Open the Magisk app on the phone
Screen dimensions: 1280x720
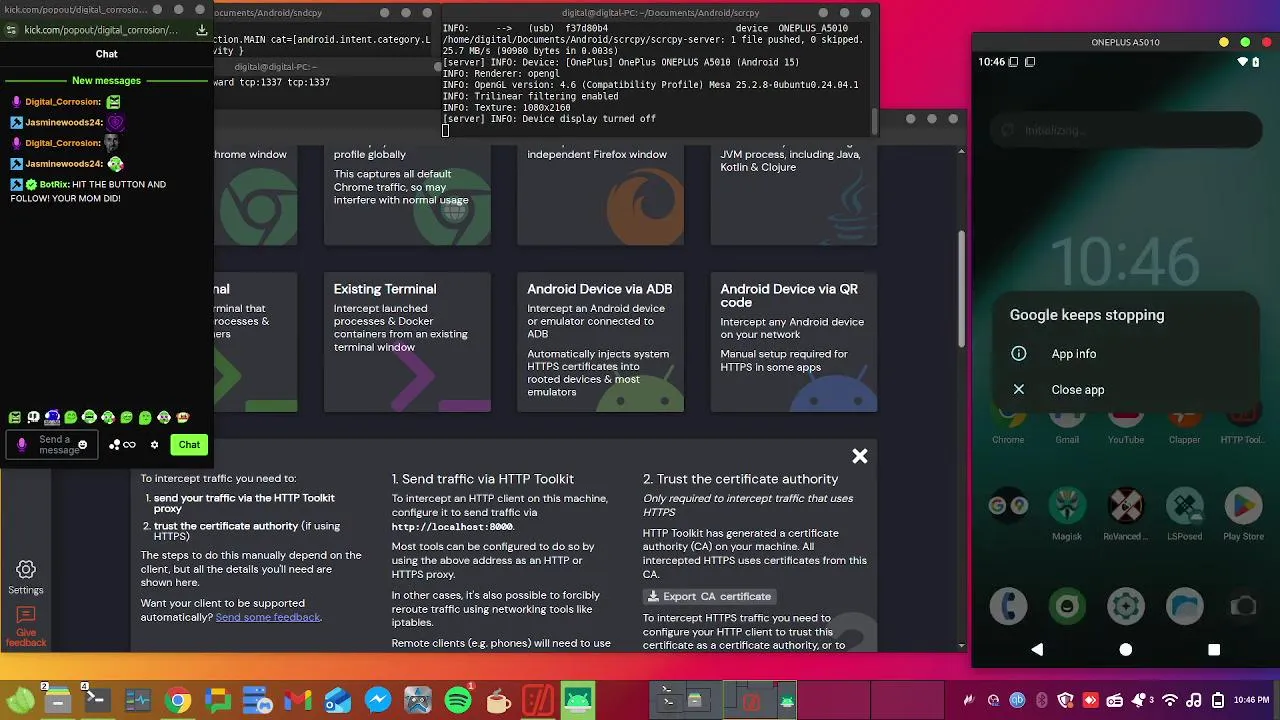(x=1067, y=513)
